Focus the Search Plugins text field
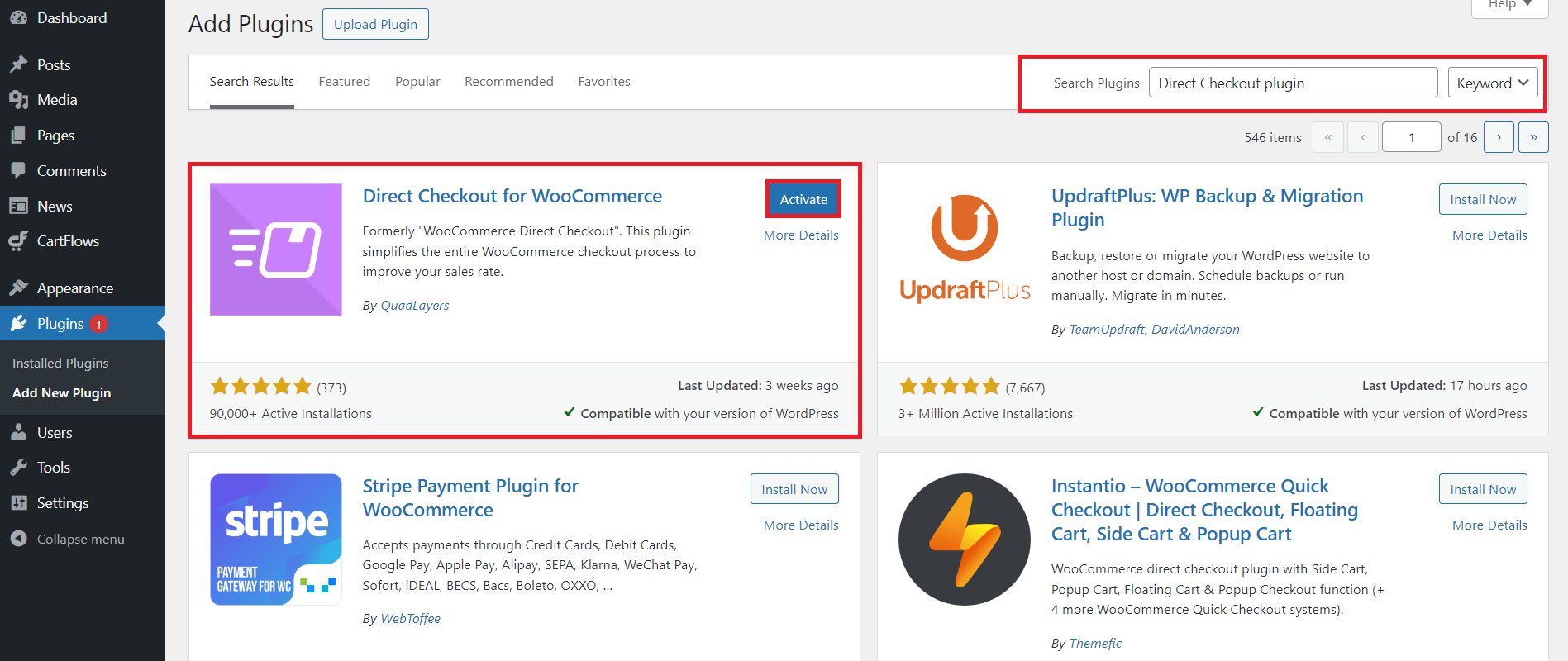 click(1292, 83)
